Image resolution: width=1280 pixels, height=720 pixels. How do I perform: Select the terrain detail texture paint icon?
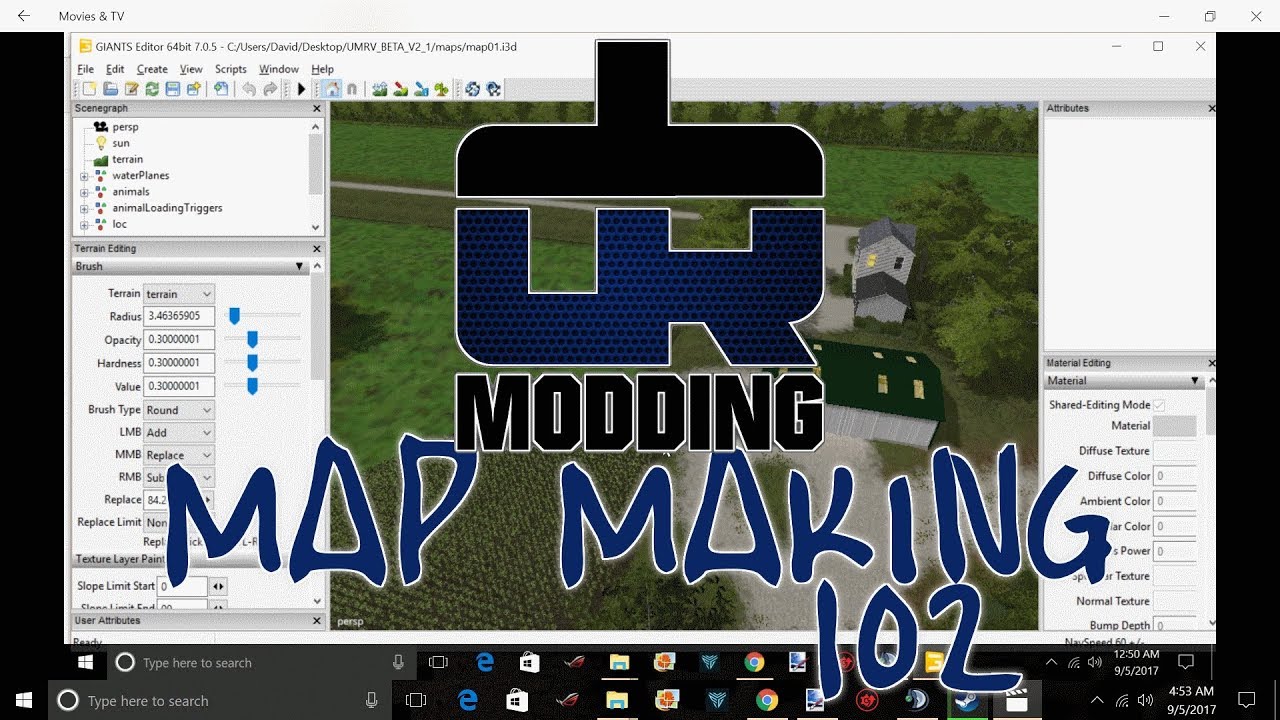click(401, 89)
